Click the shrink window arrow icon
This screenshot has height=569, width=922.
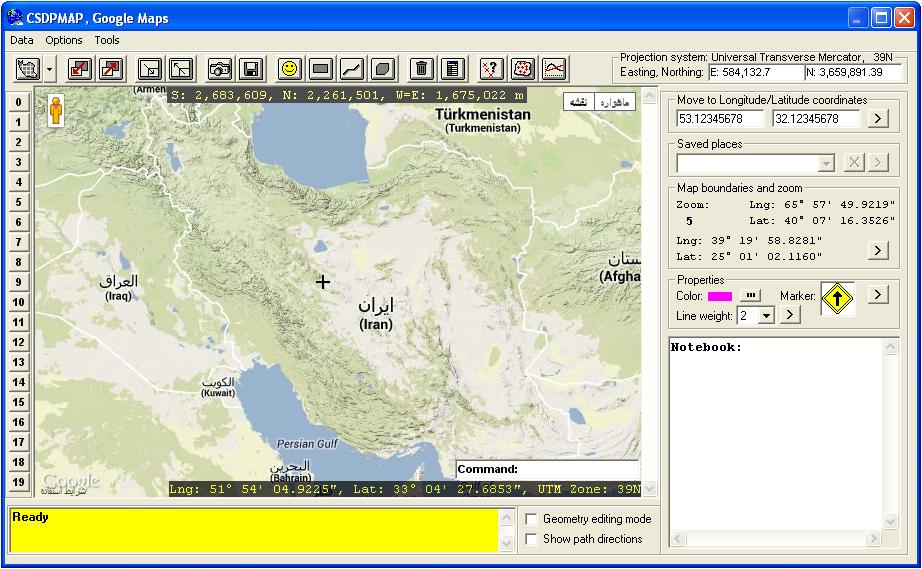[x=150, y=69]
